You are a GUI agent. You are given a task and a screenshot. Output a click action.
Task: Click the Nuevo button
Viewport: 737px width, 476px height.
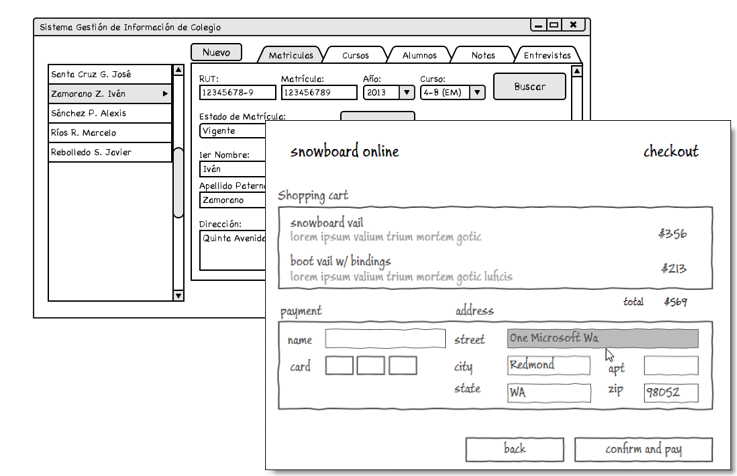pyautogui.click(x=216, y=52)
